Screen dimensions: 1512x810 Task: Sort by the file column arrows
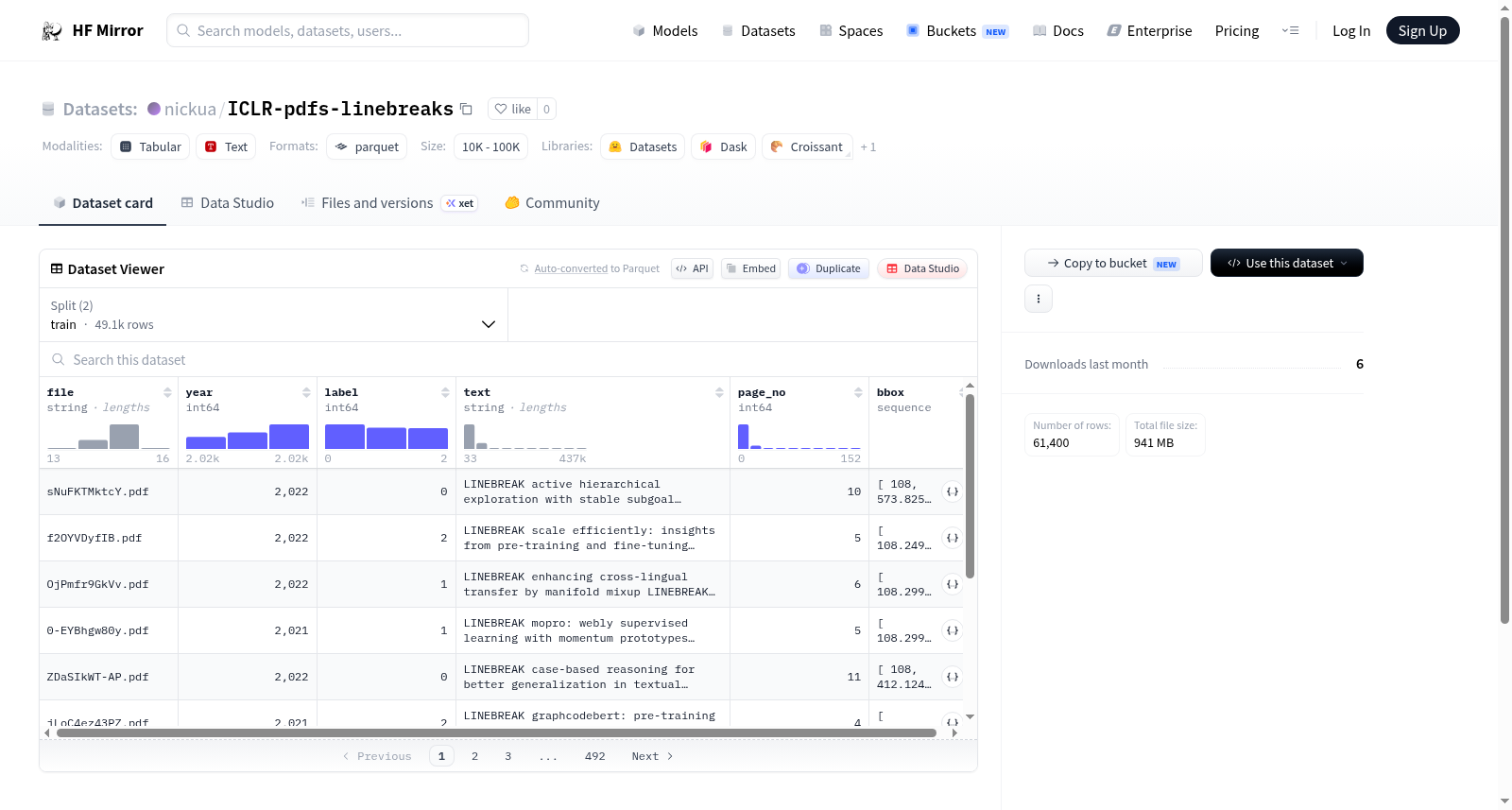pyautogui.click(x=167, y=392)
